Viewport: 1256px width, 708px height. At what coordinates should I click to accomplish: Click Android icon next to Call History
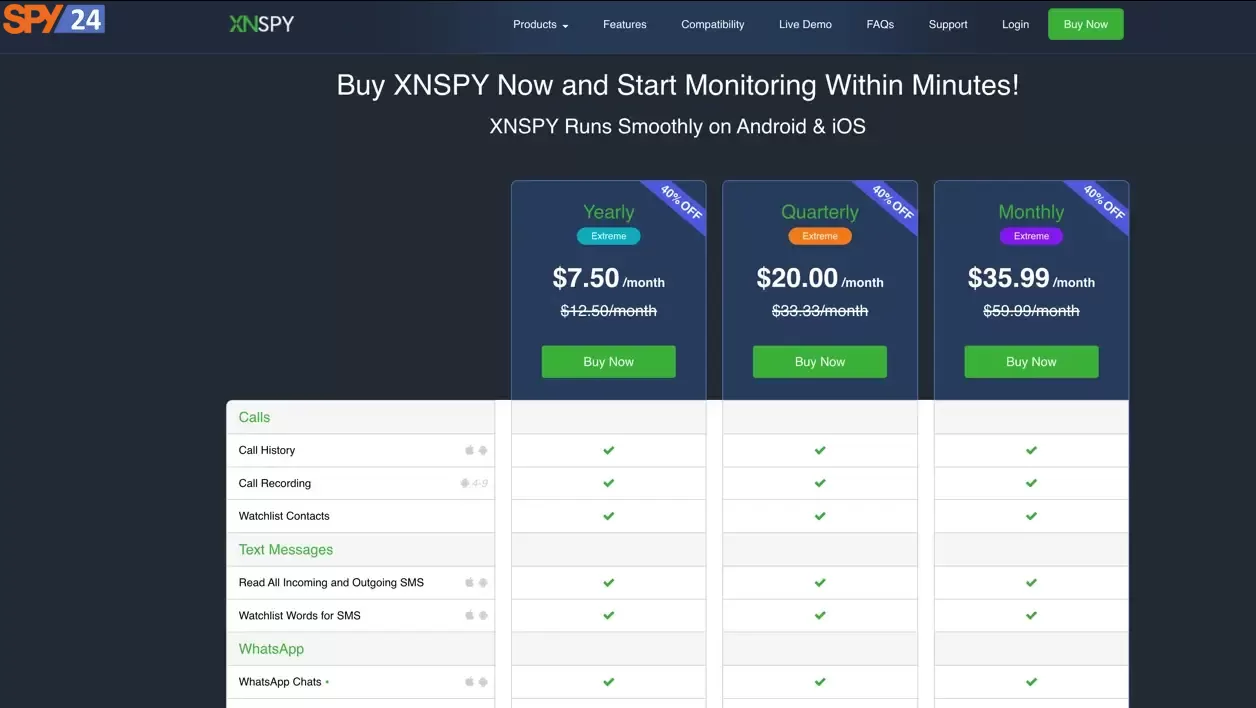(x=483, y=450)
